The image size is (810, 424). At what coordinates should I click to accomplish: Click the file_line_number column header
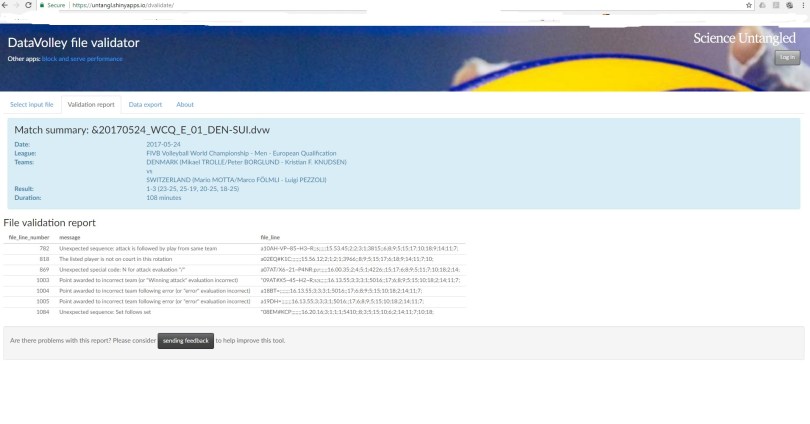pos(29,237)
